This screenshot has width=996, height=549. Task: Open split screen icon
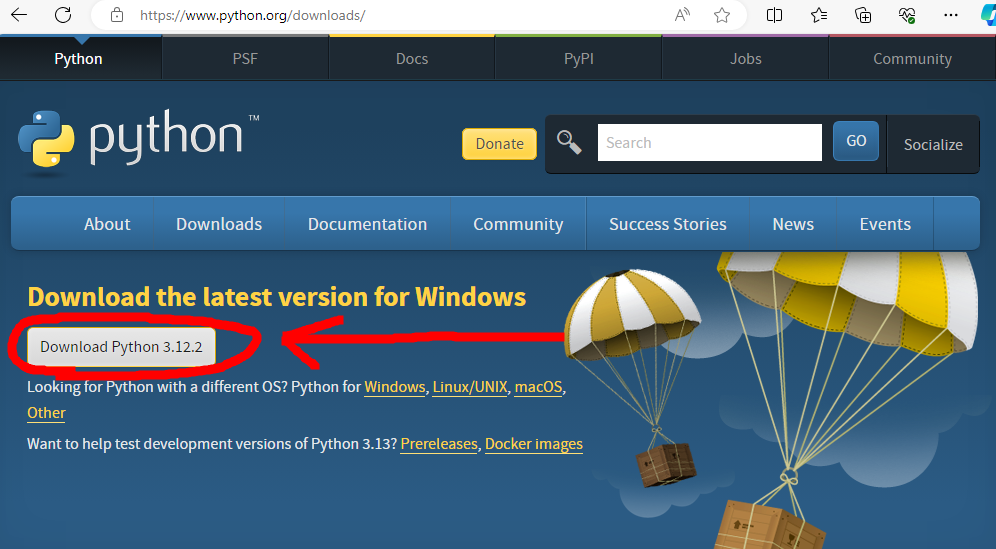pyautogui.click(x=774, y=15)
